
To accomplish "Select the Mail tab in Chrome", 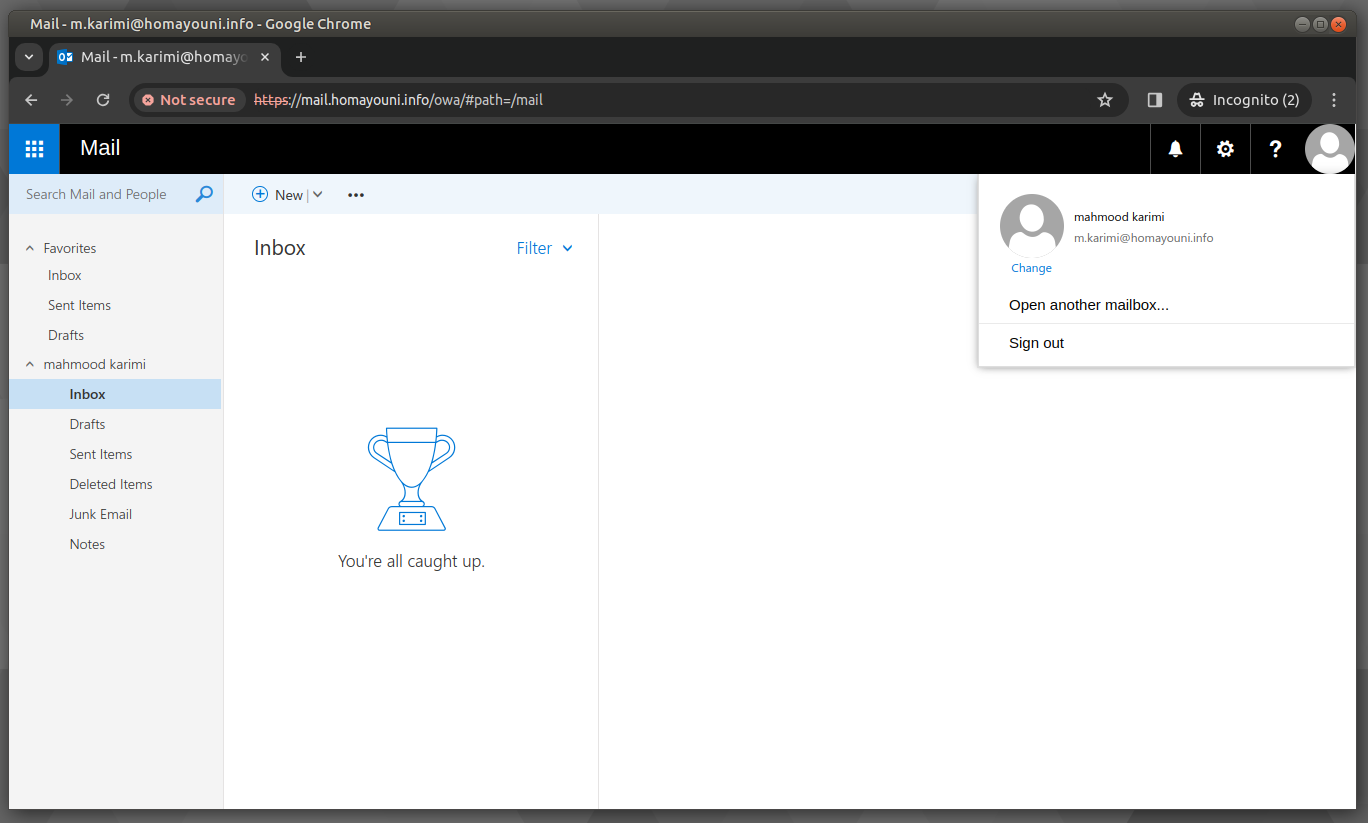I will (x=165, y=57).
